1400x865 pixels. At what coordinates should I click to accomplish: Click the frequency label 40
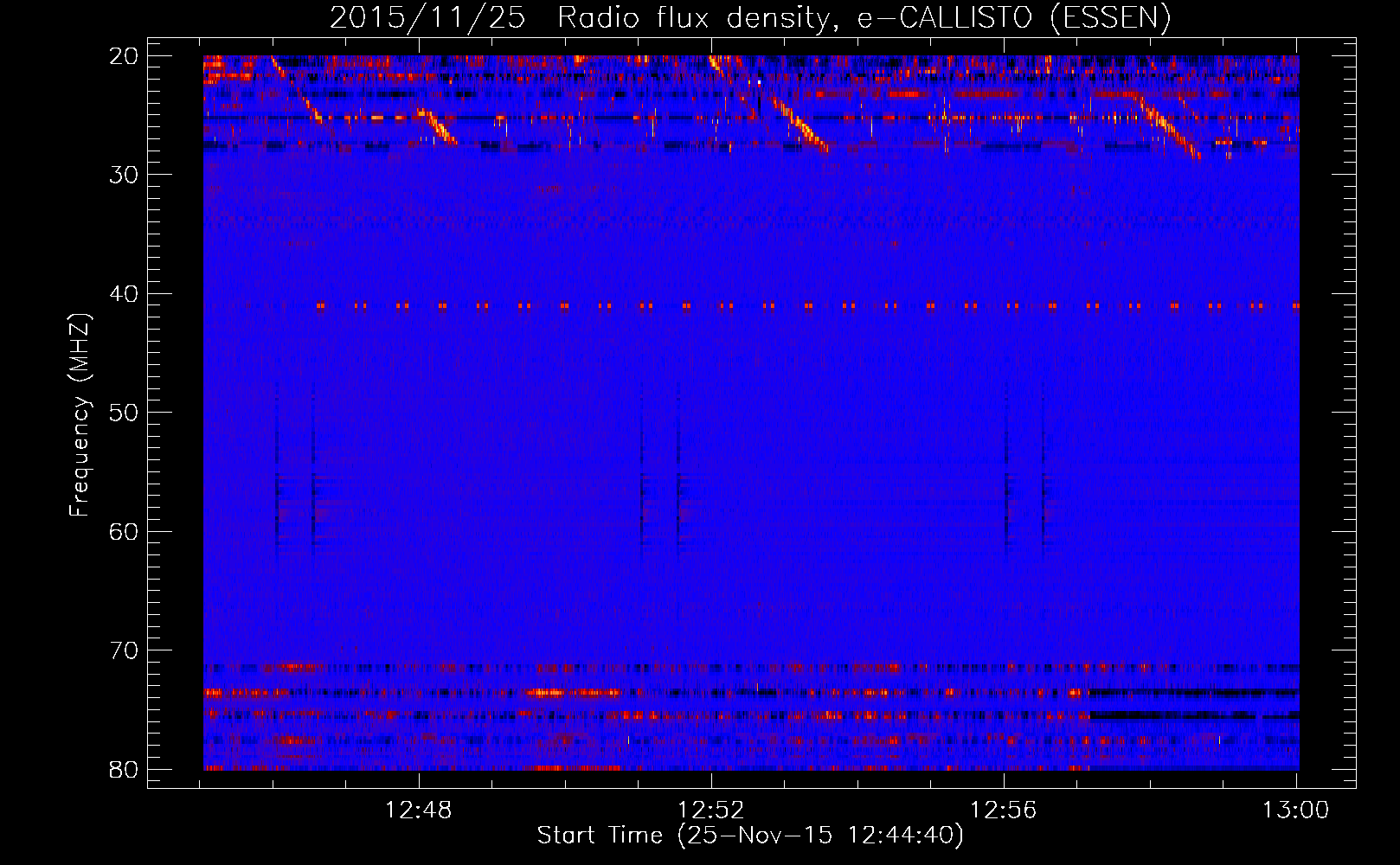pos(125,294)
